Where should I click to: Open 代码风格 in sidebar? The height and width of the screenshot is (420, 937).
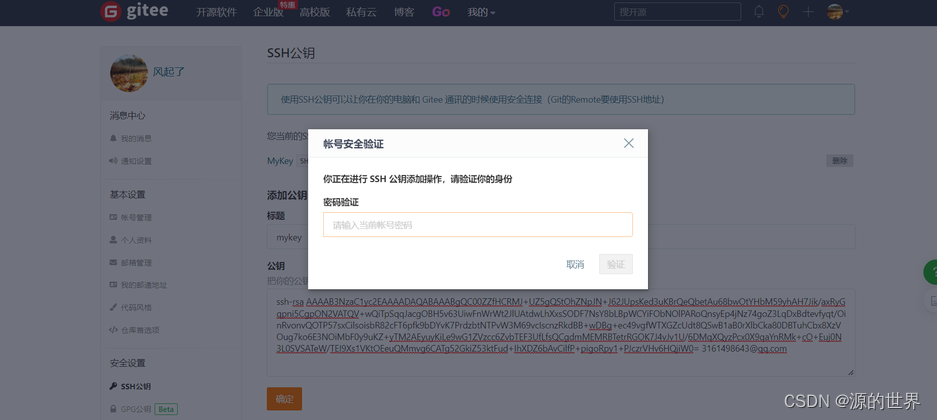tap(136, 308)
